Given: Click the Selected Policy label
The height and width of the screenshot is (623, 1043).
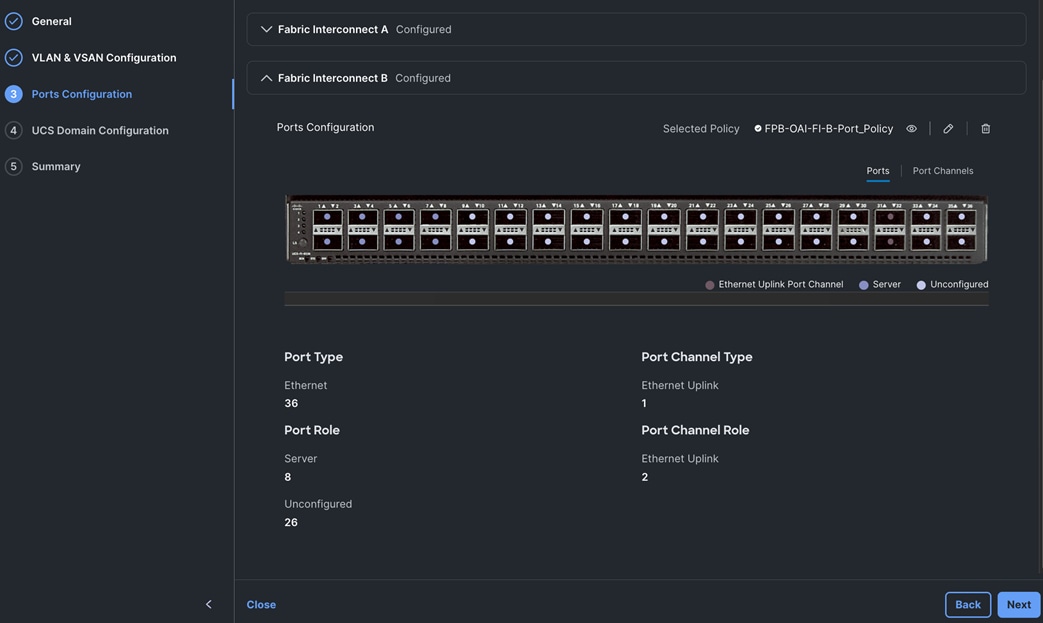Looking at the screenshot, I should tap(700, 128).
